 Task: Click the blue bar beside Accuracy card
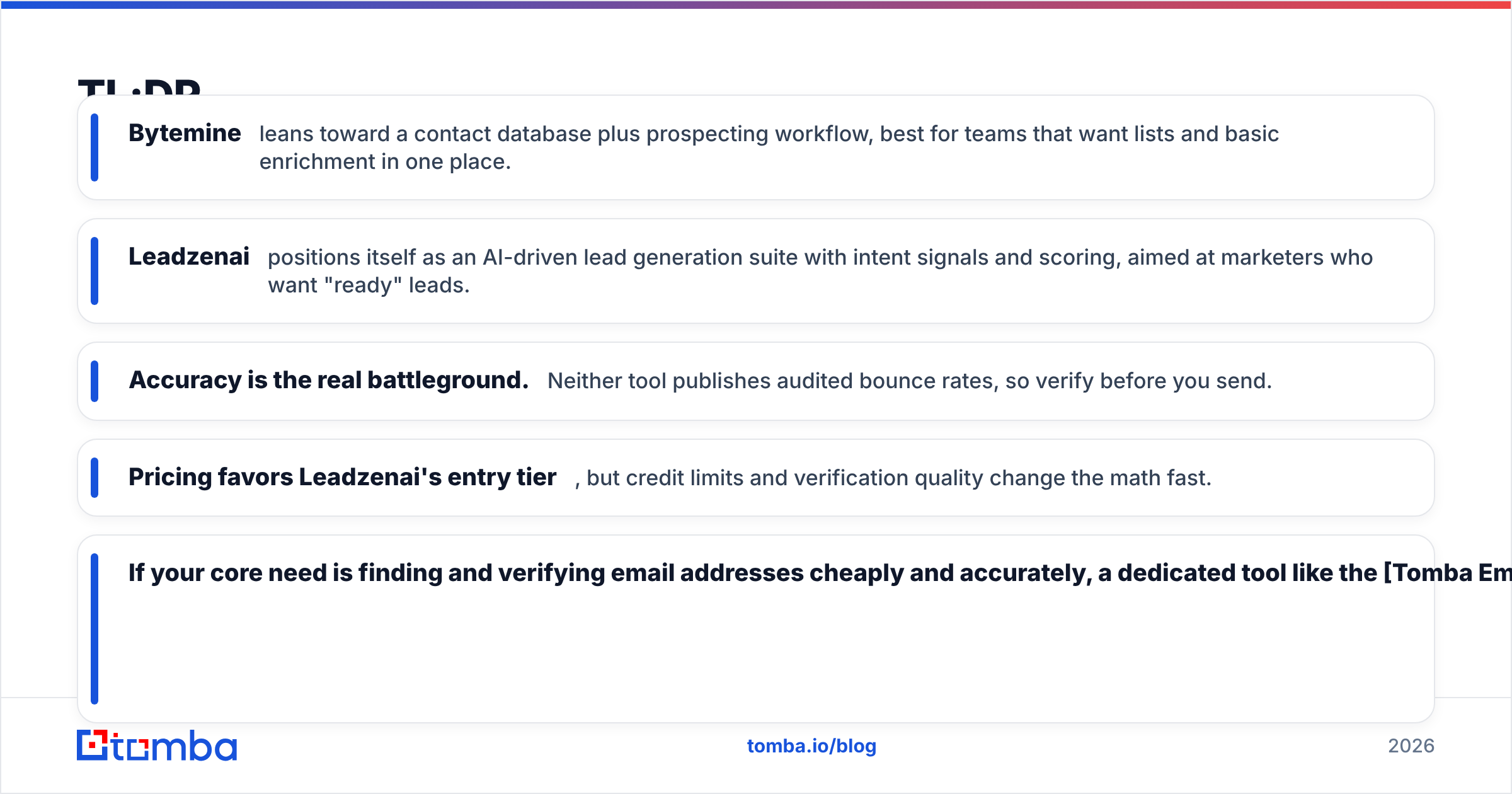(x=94, y=381)
